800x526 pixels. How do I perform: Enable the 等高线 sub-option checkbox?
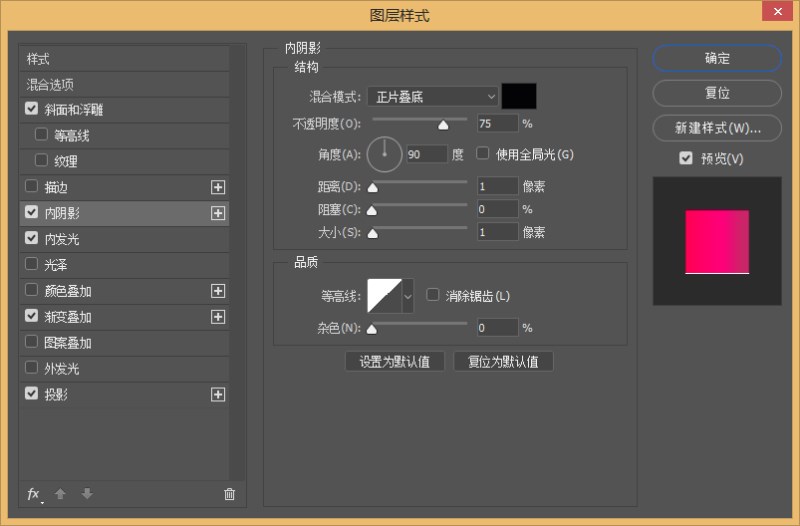coord(41,134)
